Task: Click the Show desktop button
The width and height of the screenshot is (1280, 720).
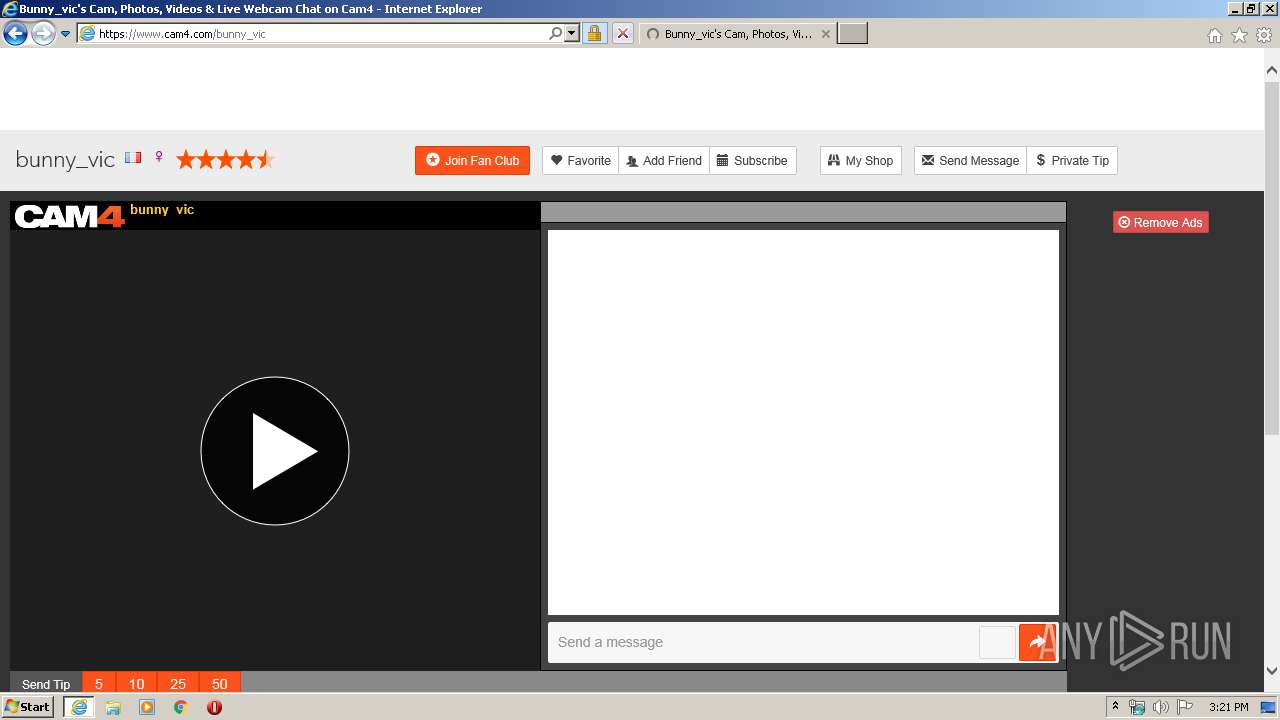Action: click(x=1270, y=707)
